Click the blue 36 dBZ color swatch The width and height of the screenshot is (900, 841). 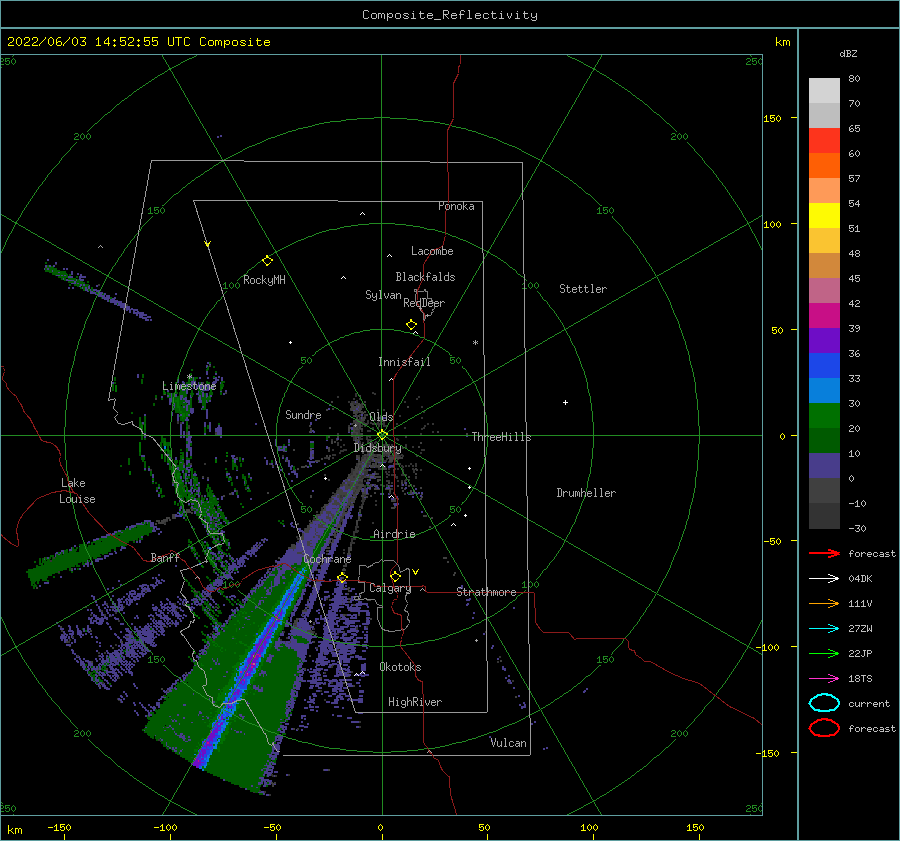(824, 365)
